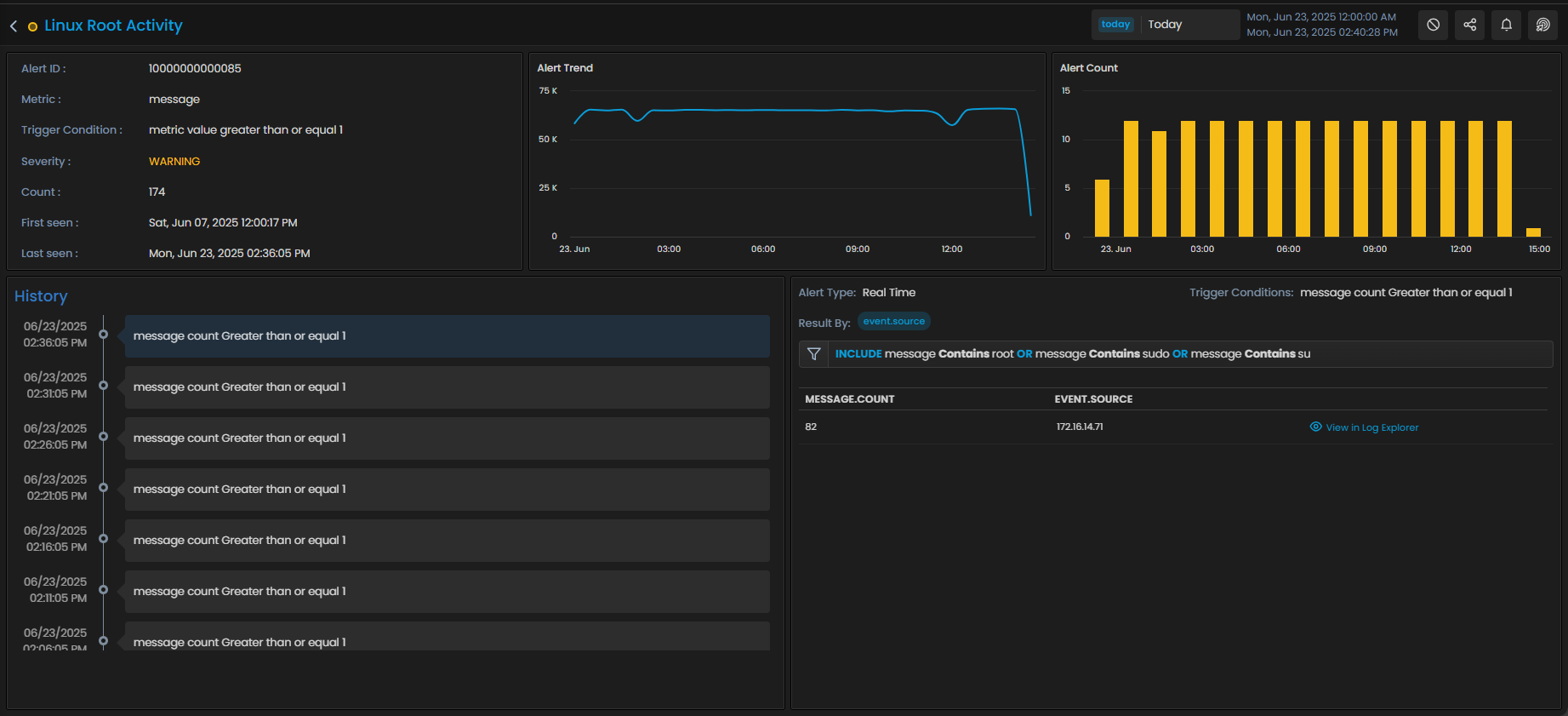Click the notification bell icon
This screenshot has width=1568, height=716.
pyautogui.click(x=1507, y=25)
